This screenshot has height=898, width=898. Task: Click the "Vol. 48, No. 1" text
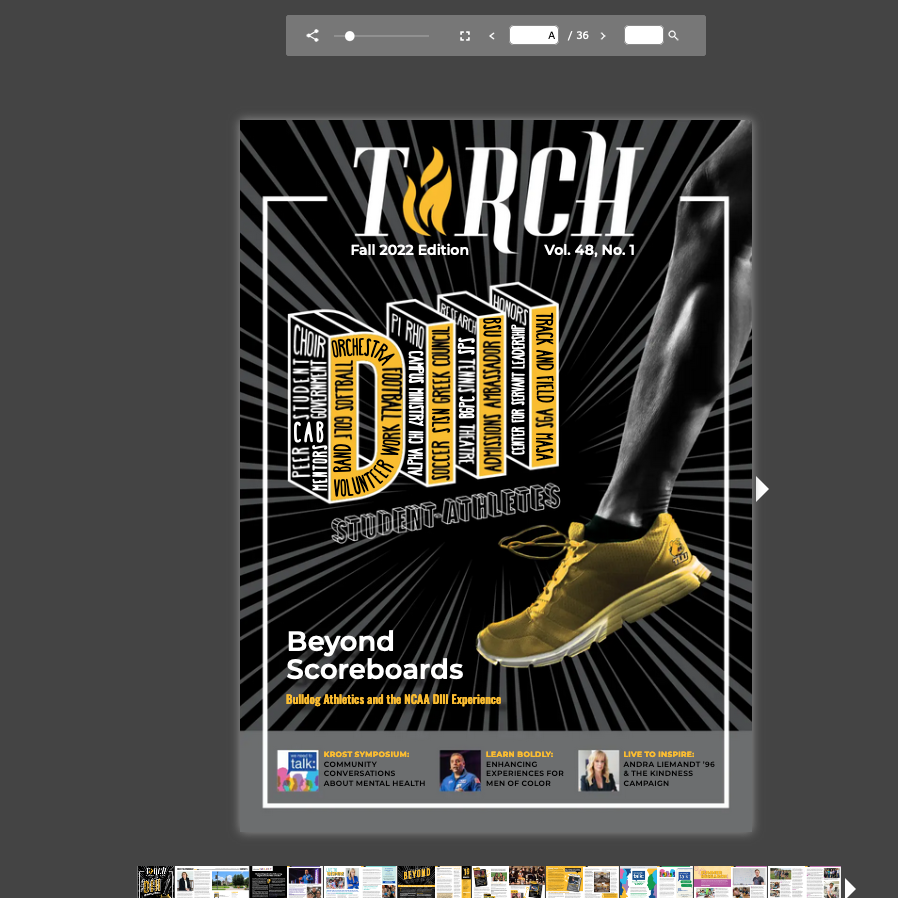click(x=589, y=250)
